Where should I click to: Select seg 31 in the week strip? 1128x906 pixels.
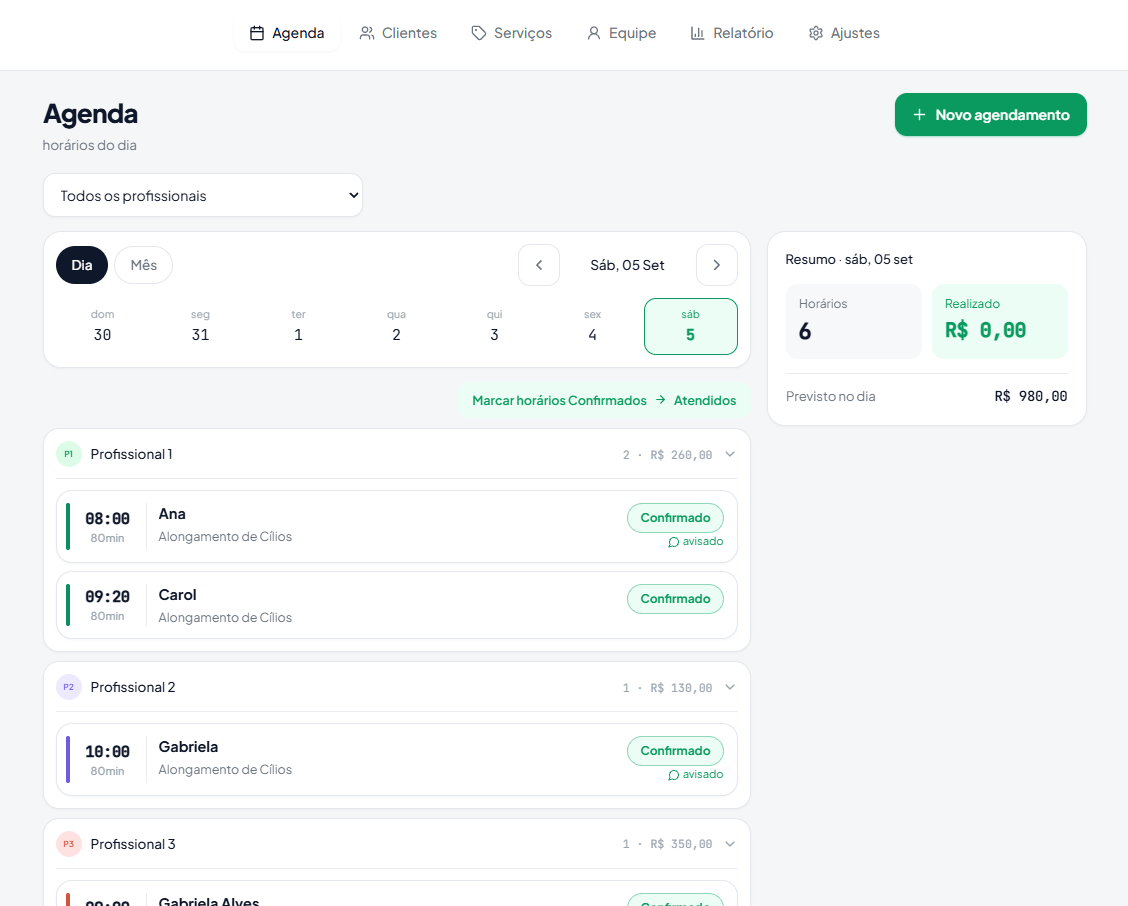point(201,326)
